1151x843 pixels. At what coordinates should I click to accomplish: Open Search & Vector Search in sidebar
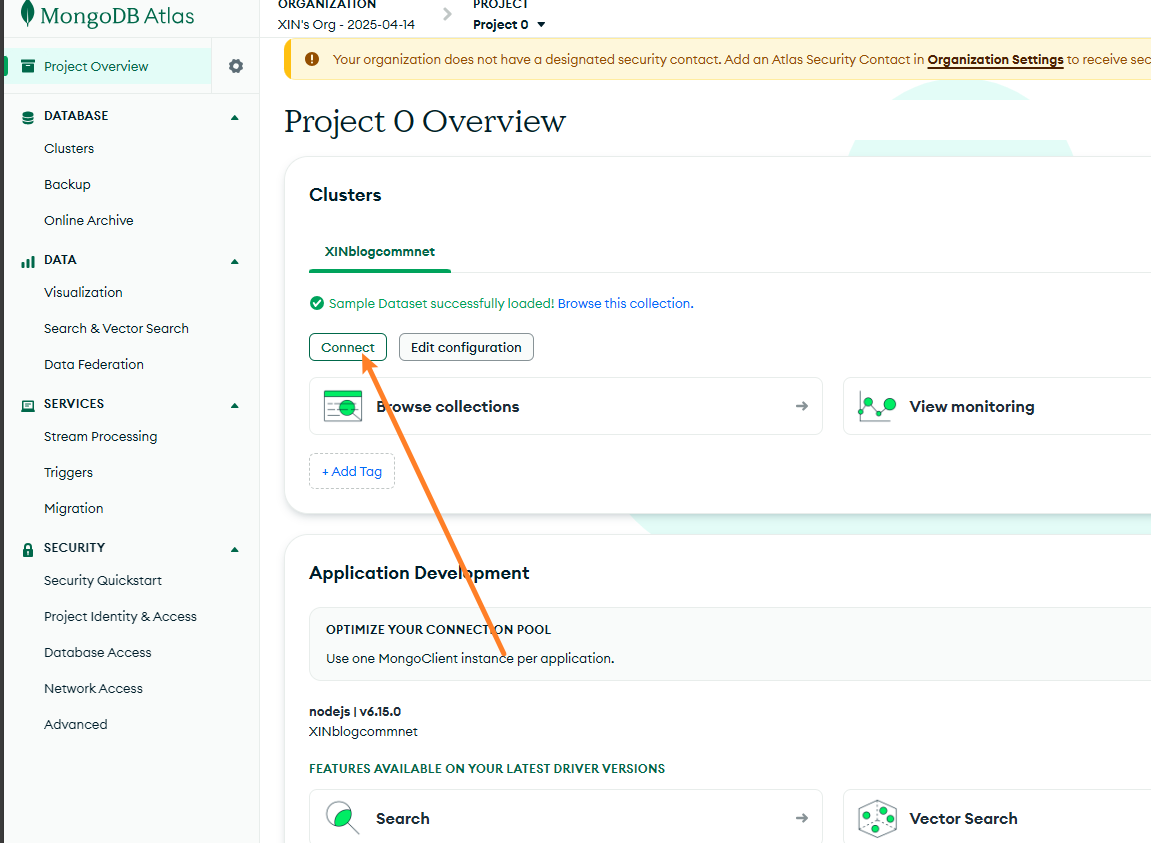[x=116, y=328]
